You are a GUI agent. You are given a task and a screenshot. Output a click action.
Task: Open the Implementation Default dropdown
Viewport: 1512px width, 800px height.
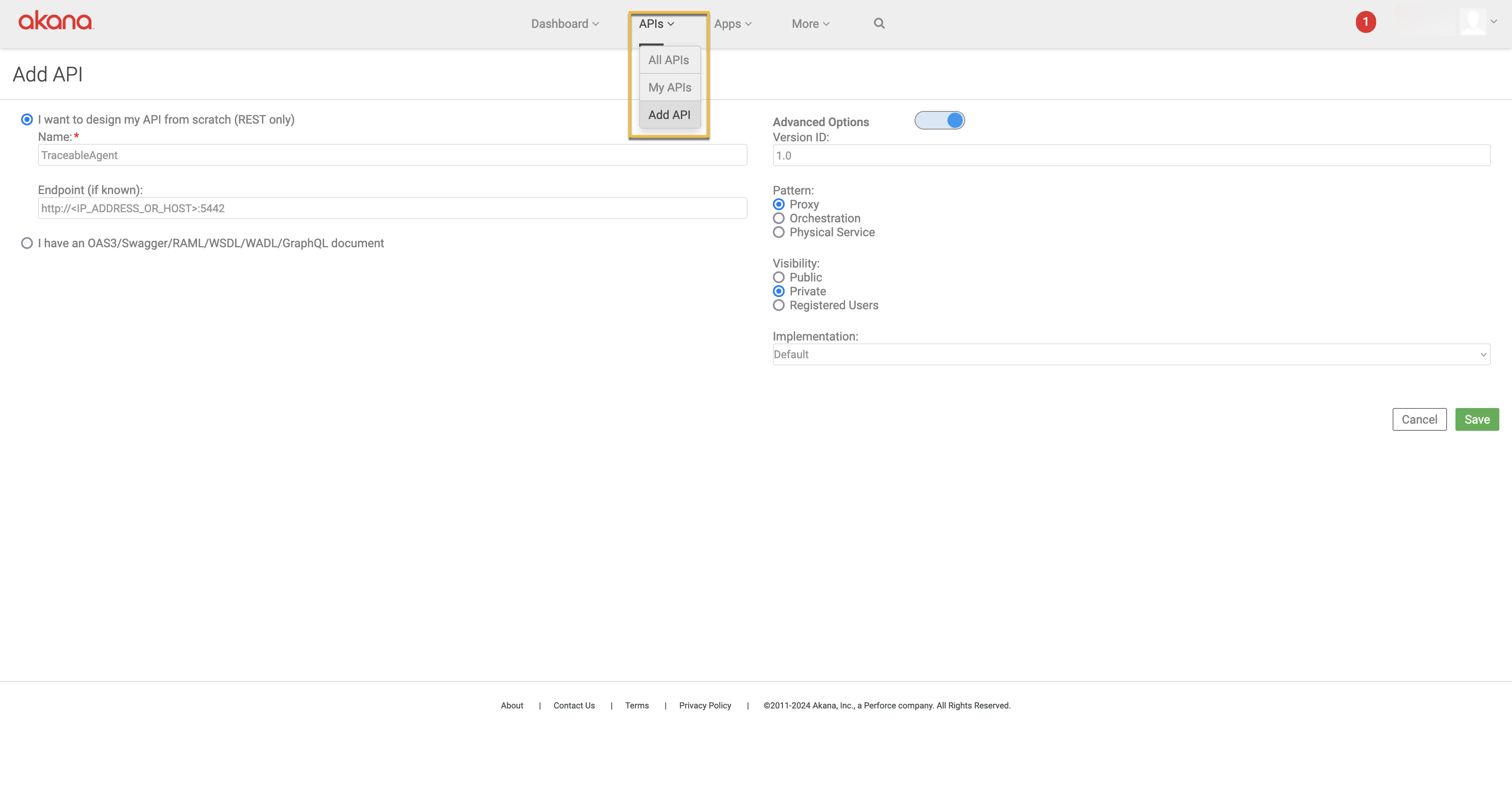tap(1131, 354)
